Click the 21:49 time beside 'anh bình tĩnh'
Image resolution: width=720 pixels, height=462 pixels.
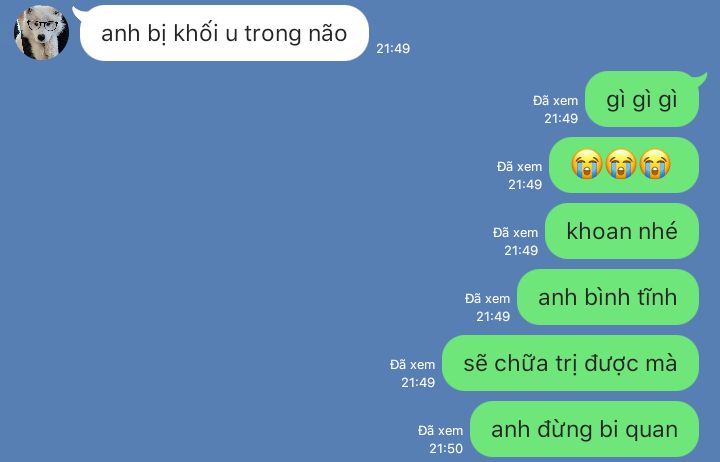(x=493, y=316)
